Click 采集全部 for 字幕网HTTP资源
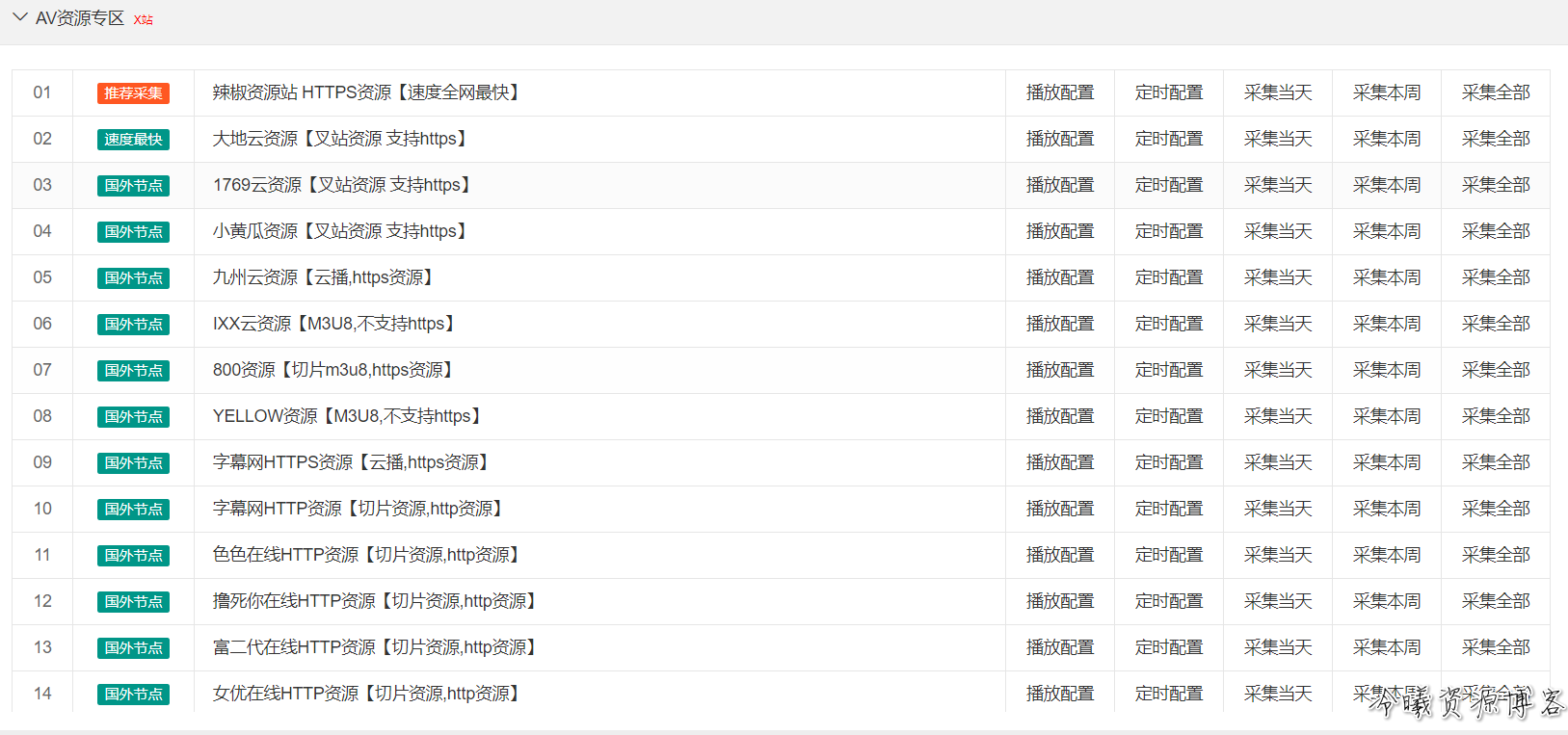Image resolution: width=1568 pixels, height=735 pixels. point(1496,509)
